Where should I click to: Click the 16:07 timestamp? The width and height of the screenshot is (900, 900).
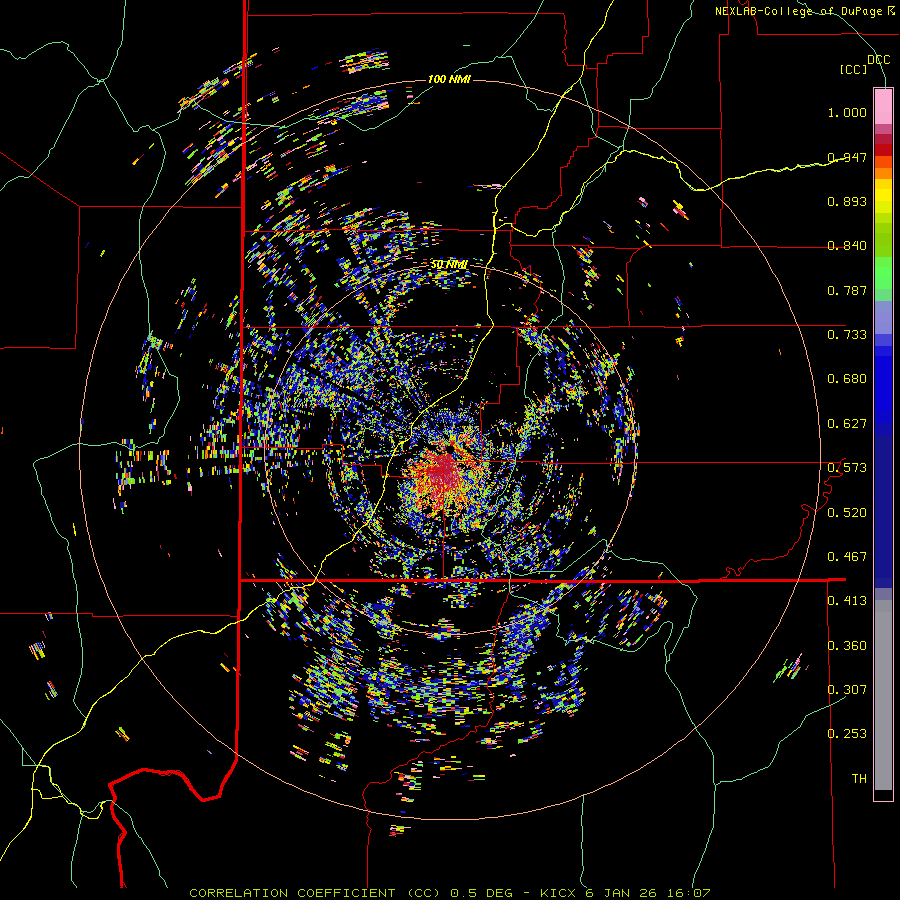pyautogui.click(x=687, y=893)
